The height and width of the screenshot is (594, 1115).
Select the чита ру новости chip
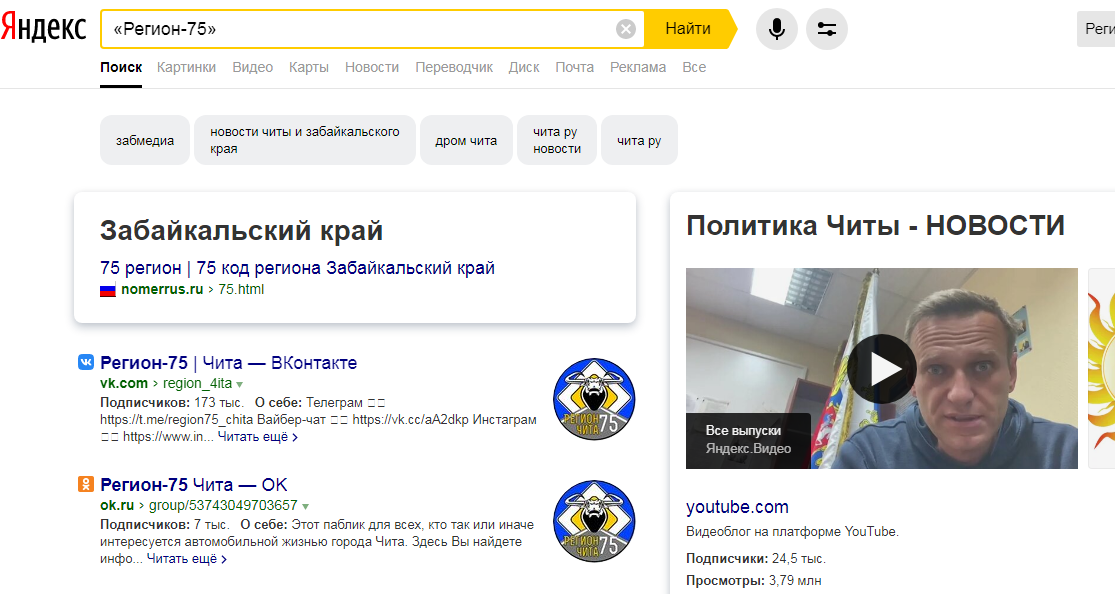pyautogui.click(x=557, y=140)
